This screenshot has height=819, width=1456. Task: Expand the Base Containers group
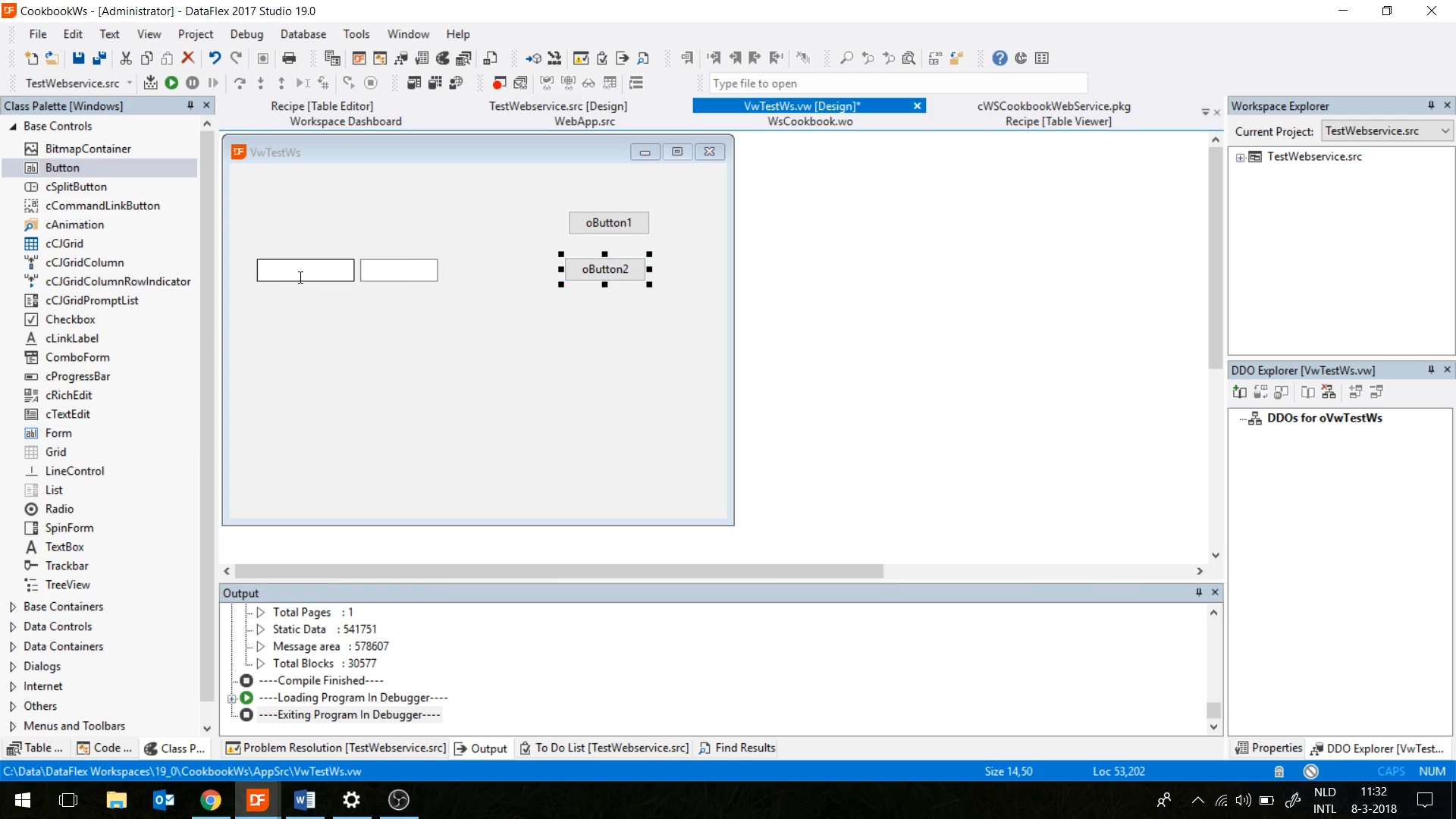(x=12, y=607)
